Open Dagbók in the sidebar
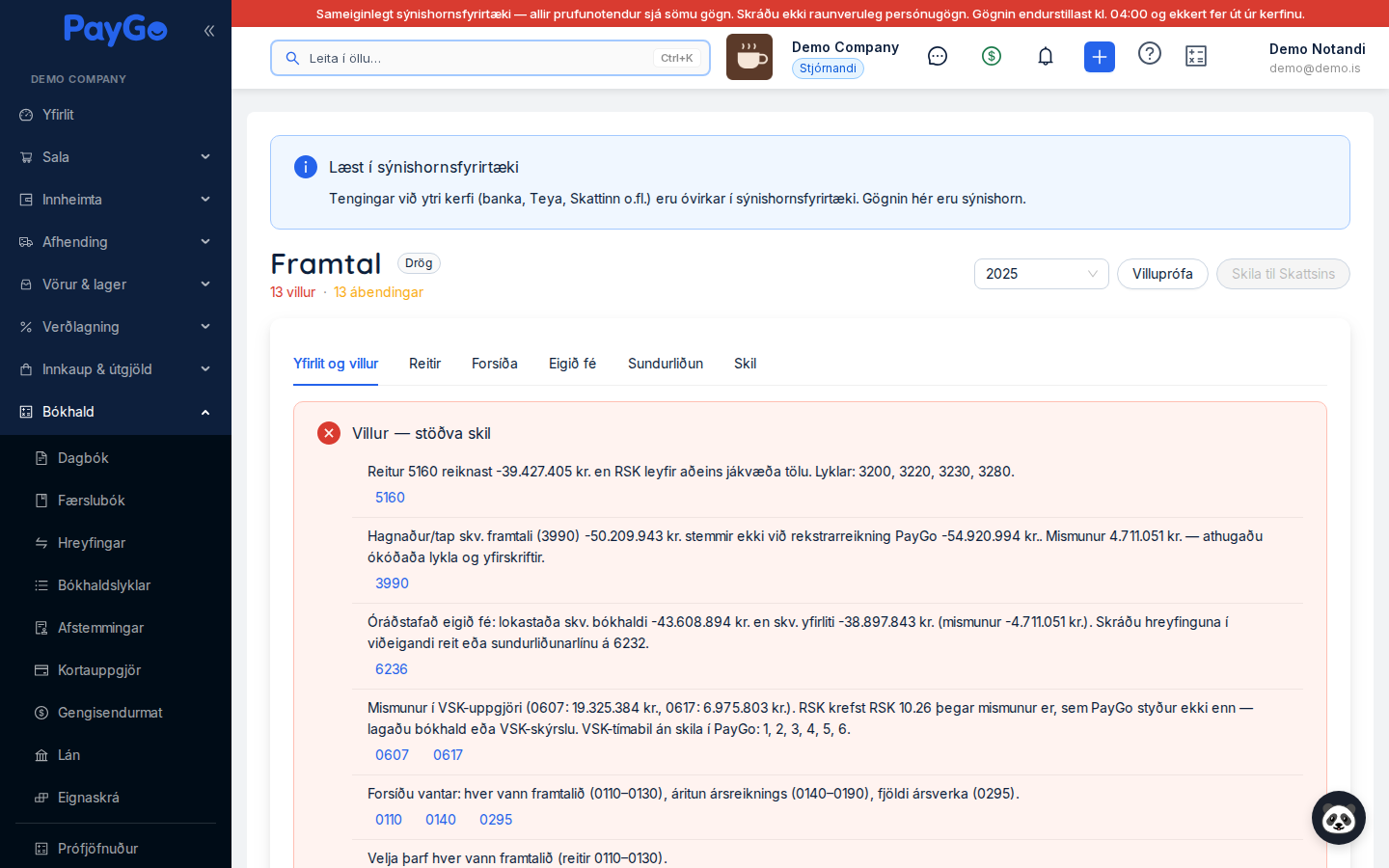 (116, 458)
